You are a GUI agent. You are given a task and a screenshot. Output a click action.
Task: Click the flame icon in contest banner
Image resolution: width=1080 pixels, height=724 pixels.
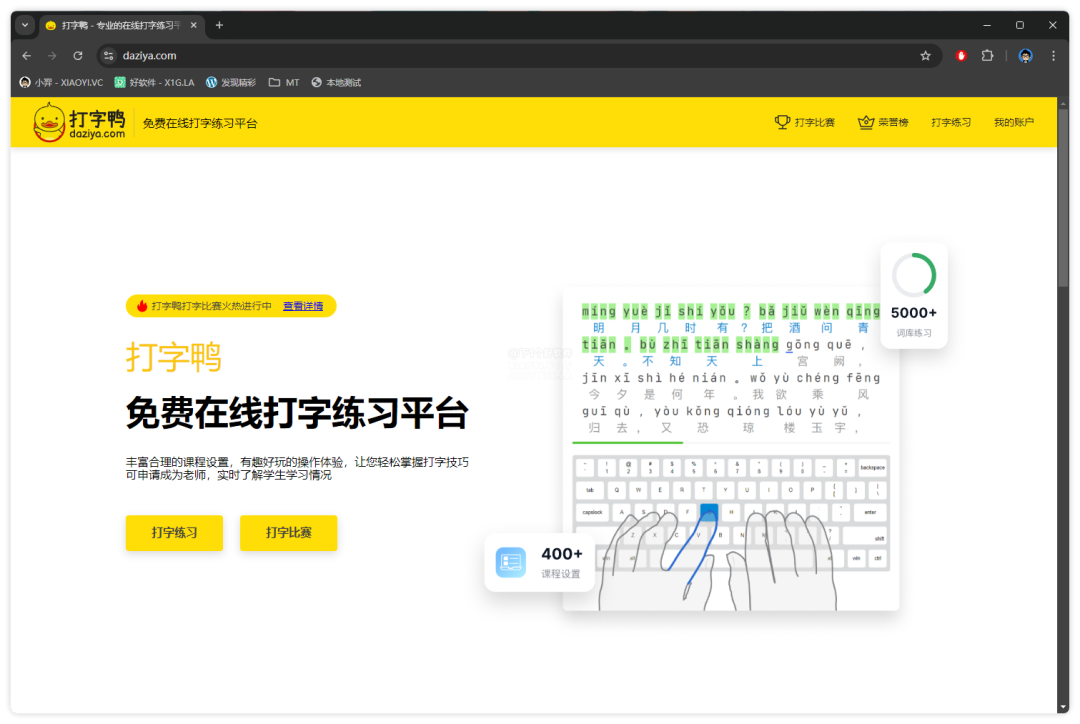(142, 306)
